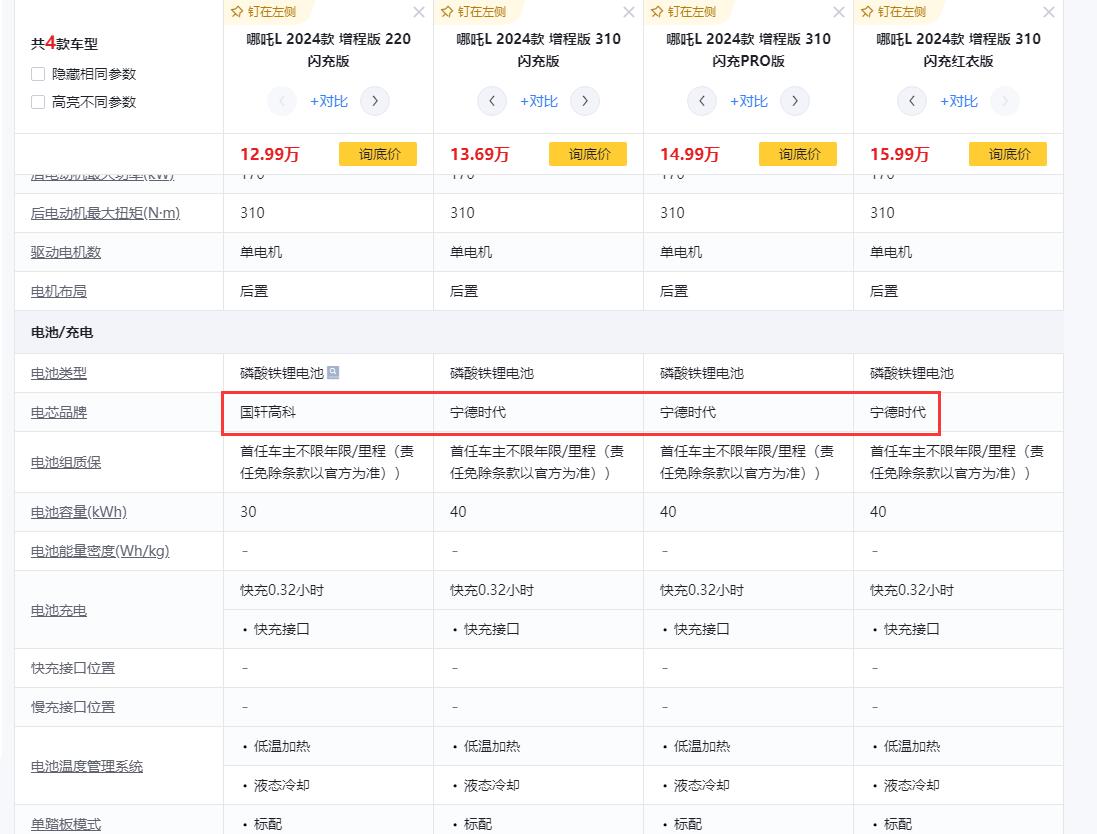Add 310 闪充PRO版 via +对比 link
The height and width of the screenshot is (834, 1097).
tap(748, 101)
